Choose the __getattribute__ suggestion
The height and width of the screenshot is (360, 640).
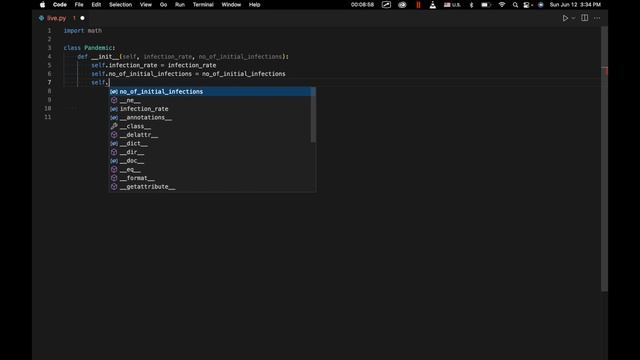coord(210,187)
